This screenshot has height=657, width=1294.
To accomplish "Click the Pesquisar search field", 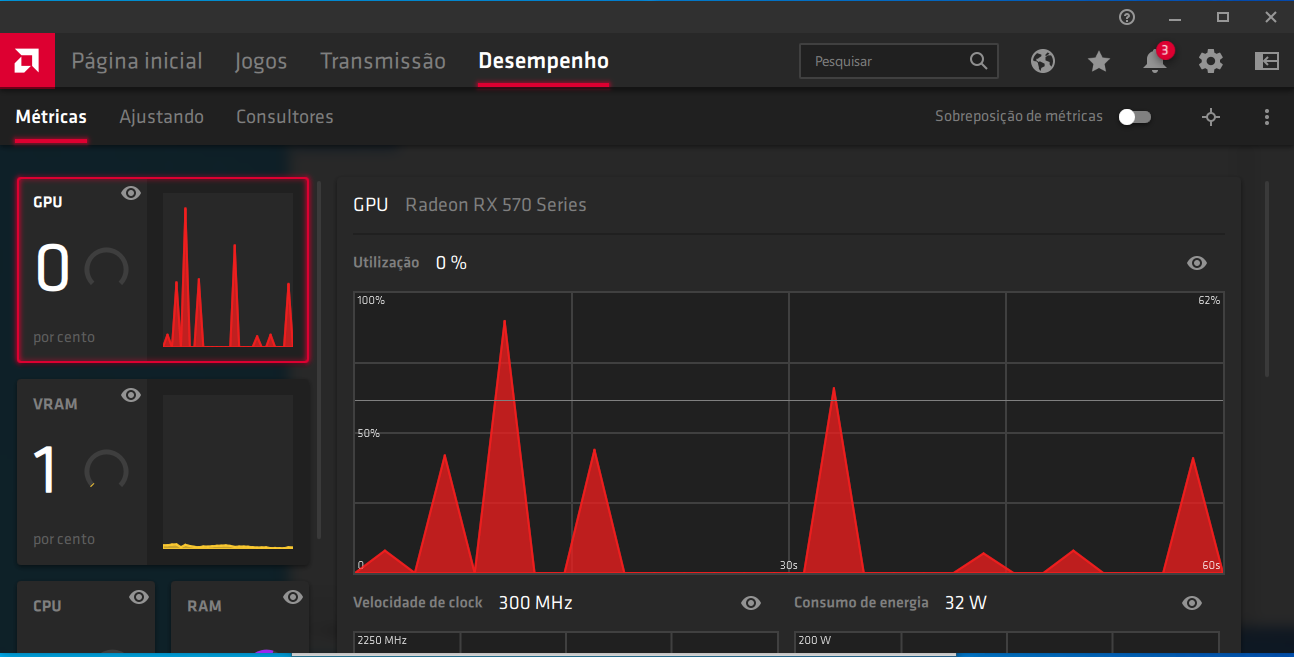I will pos(899,61).
